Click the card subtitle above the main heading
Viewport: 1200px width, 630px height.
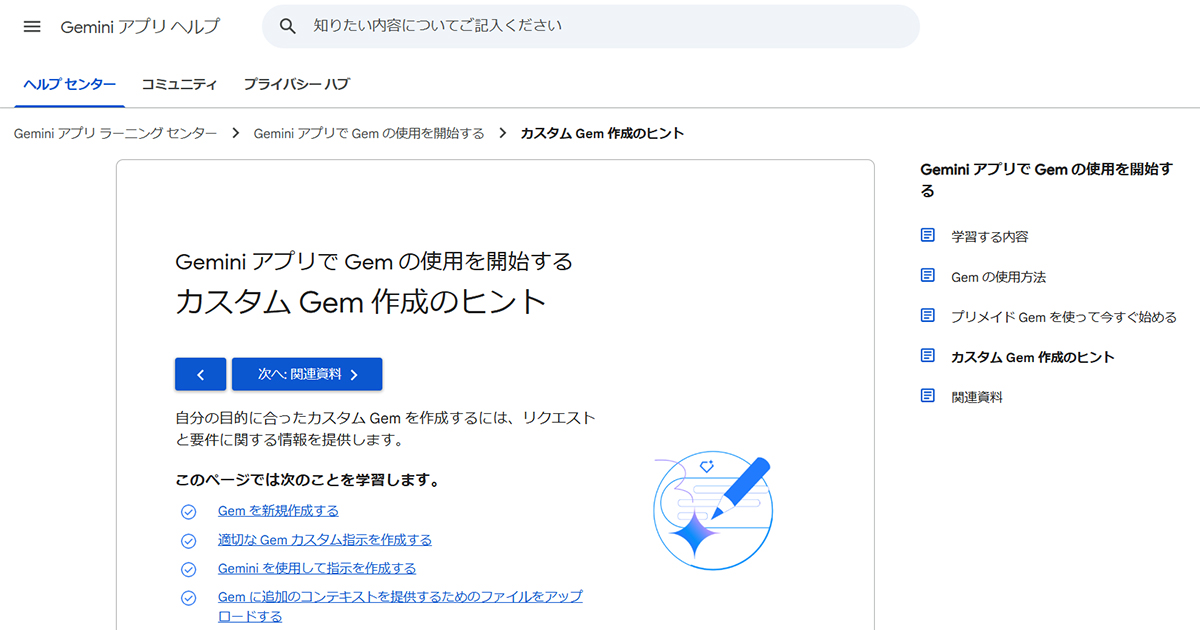point(374,262)
